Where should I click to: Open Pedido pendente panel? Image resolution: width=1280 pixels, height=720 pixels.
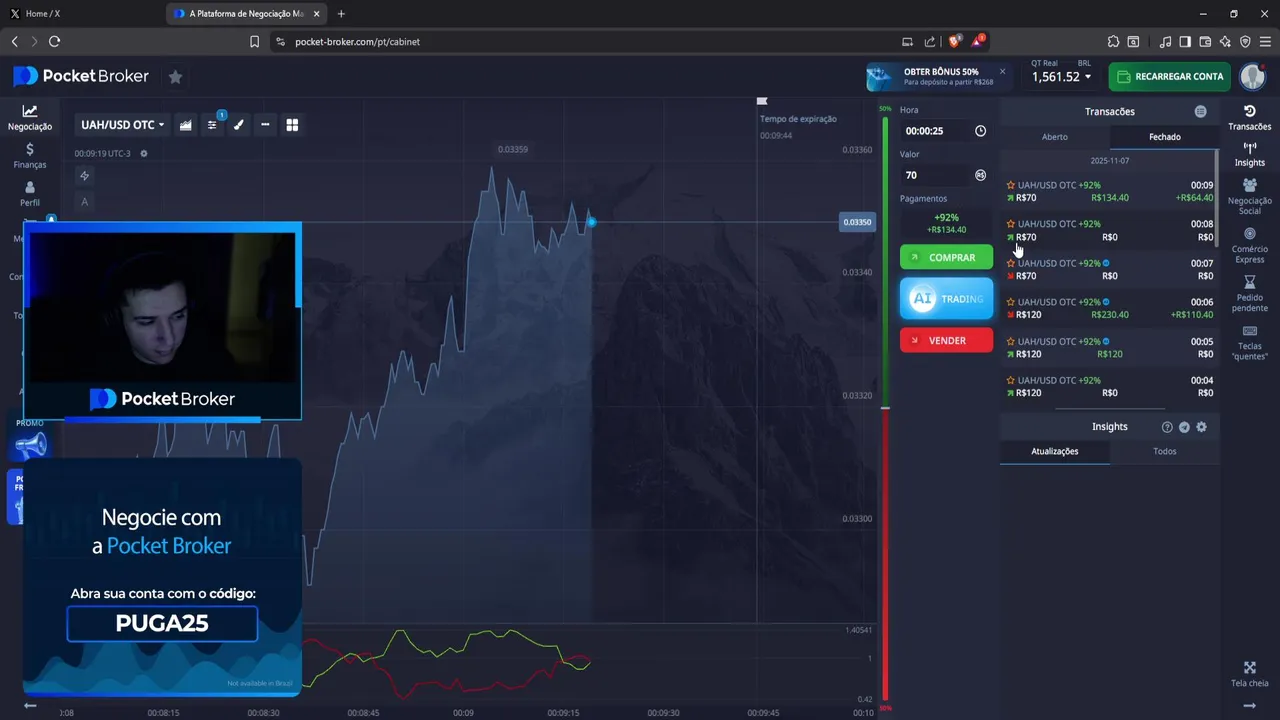point(1250,294)
